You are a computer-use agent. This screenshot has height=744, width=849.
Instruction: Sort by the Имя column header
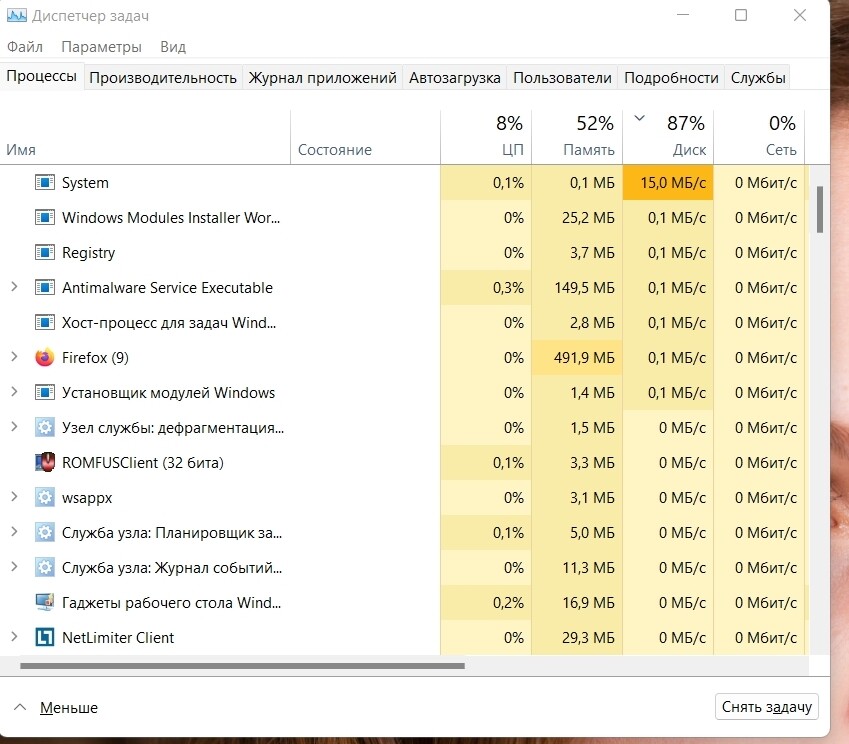145,137
